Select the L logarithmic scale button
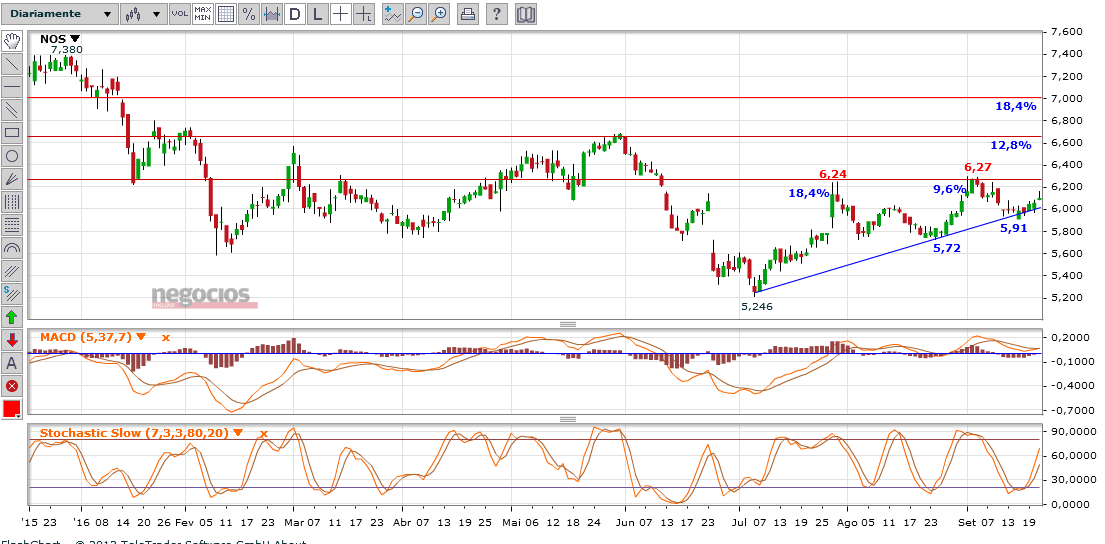Viewport: 1105px width, 544px height. (317, 14)
